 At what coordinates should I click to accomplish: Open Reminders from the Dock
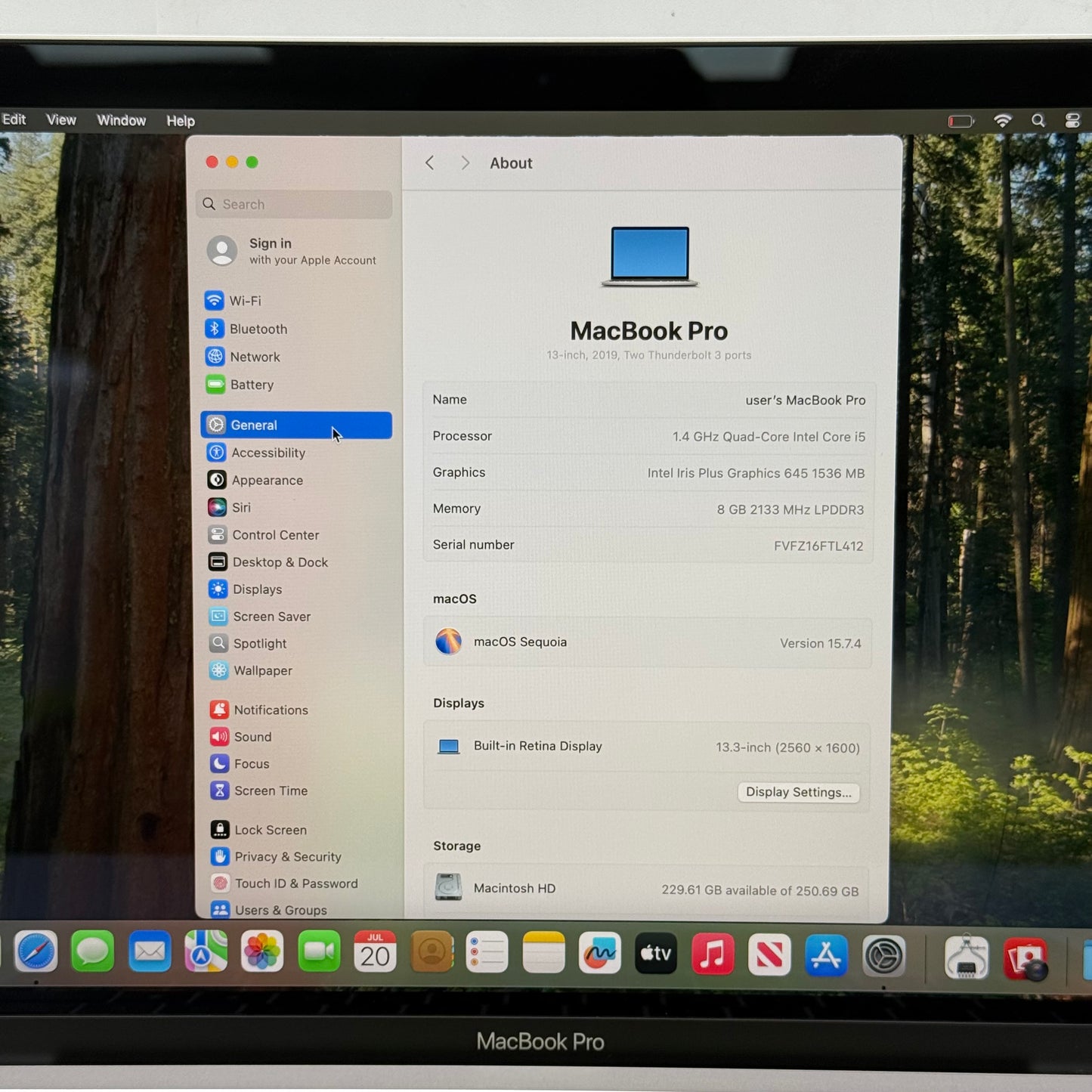tap(487, 953)
